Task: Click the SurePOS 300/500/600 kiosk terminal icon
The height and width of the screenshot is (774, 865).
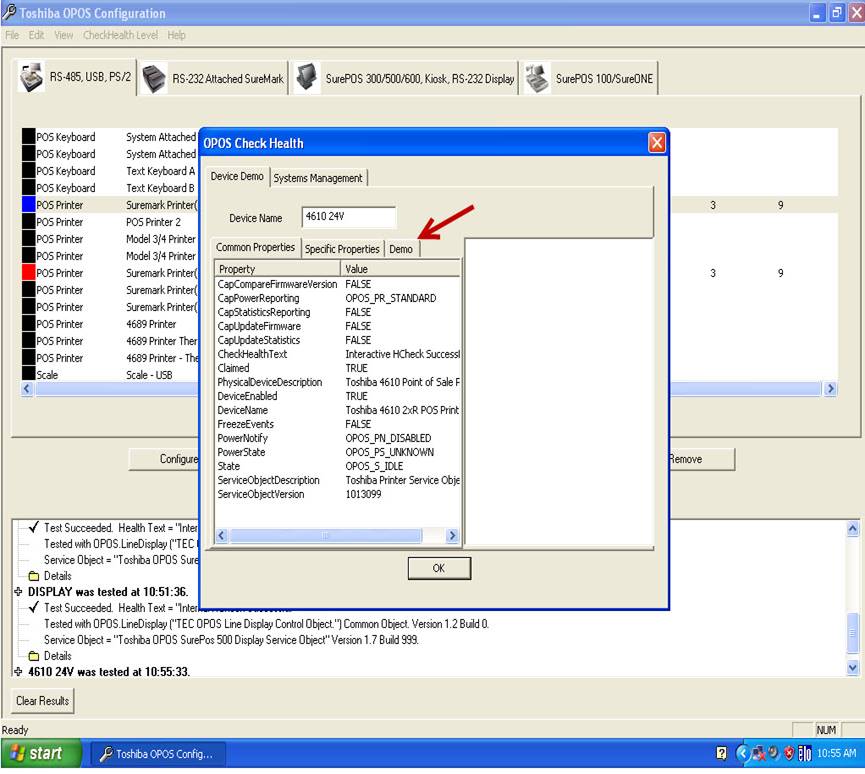Action: pos(307,78)
